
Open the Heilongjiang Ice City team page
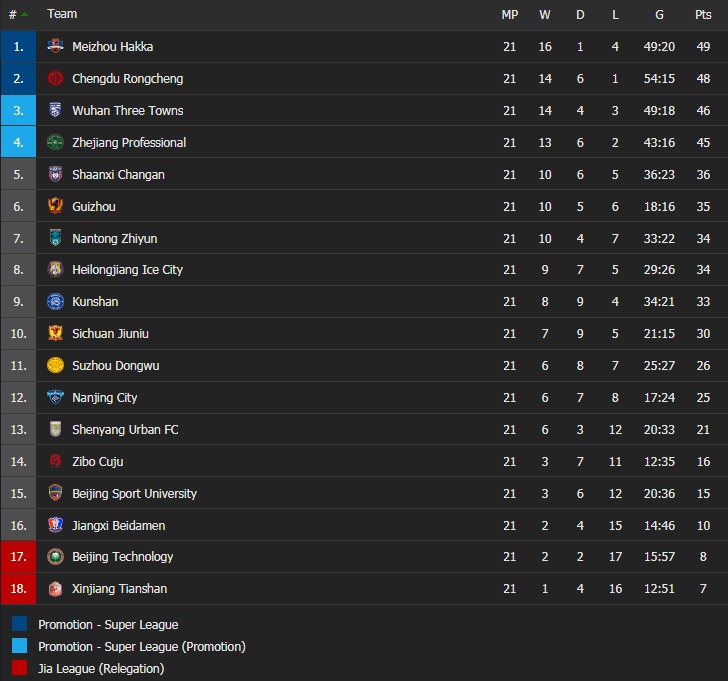[x=127, y=270]
